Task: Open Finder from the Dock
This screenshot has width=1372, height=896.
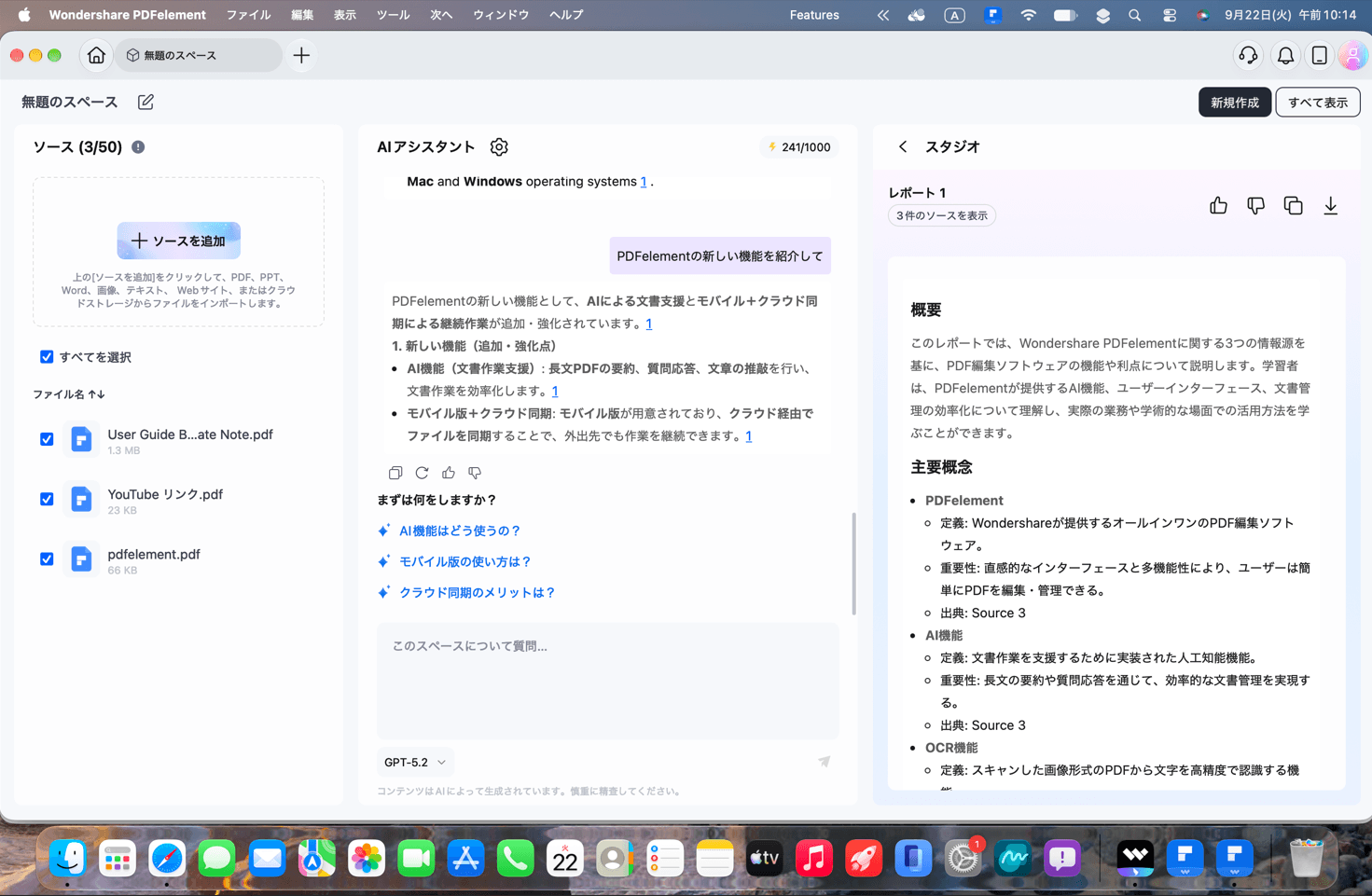Action: tap(68, 858)
